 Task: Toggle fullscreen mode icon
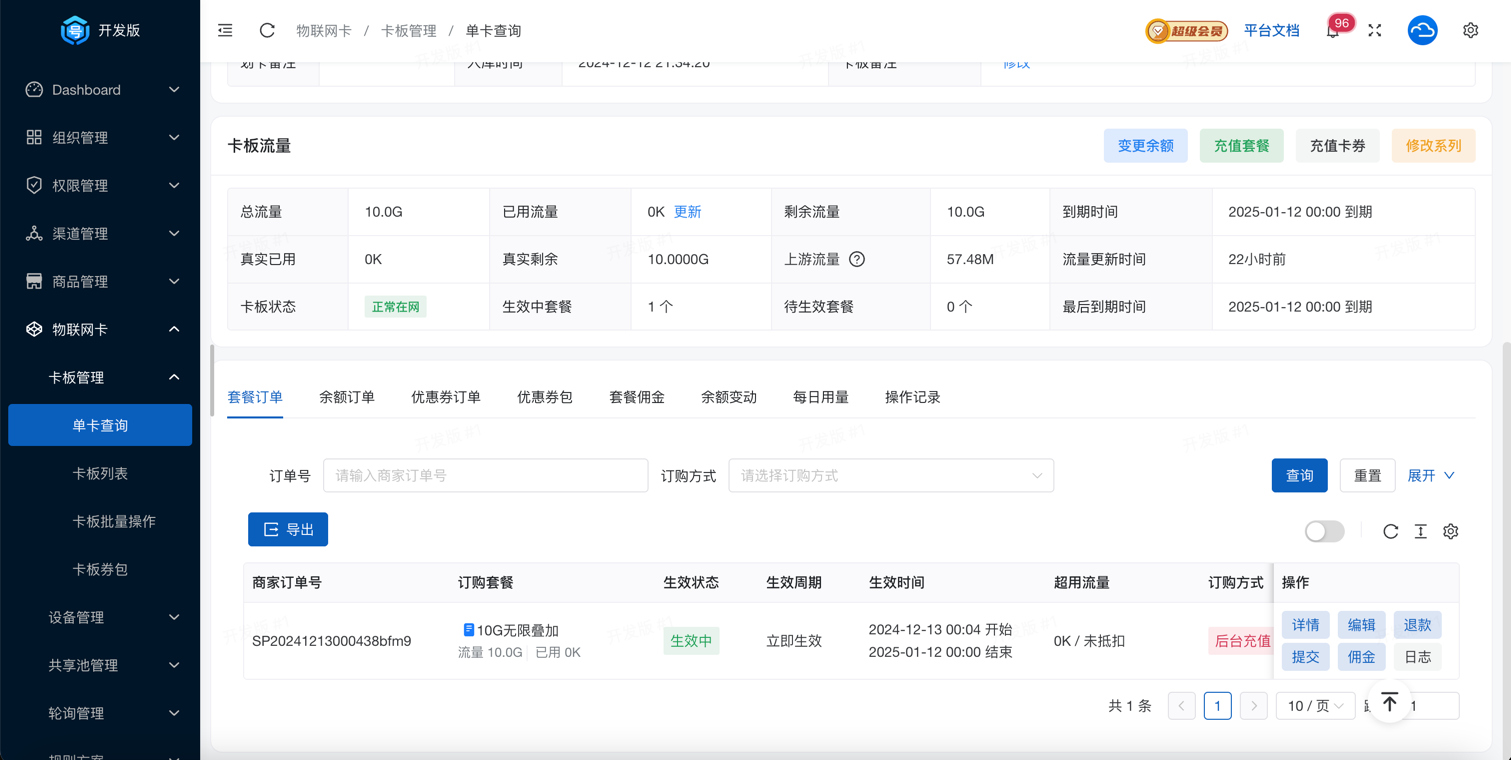point(1375,31)
